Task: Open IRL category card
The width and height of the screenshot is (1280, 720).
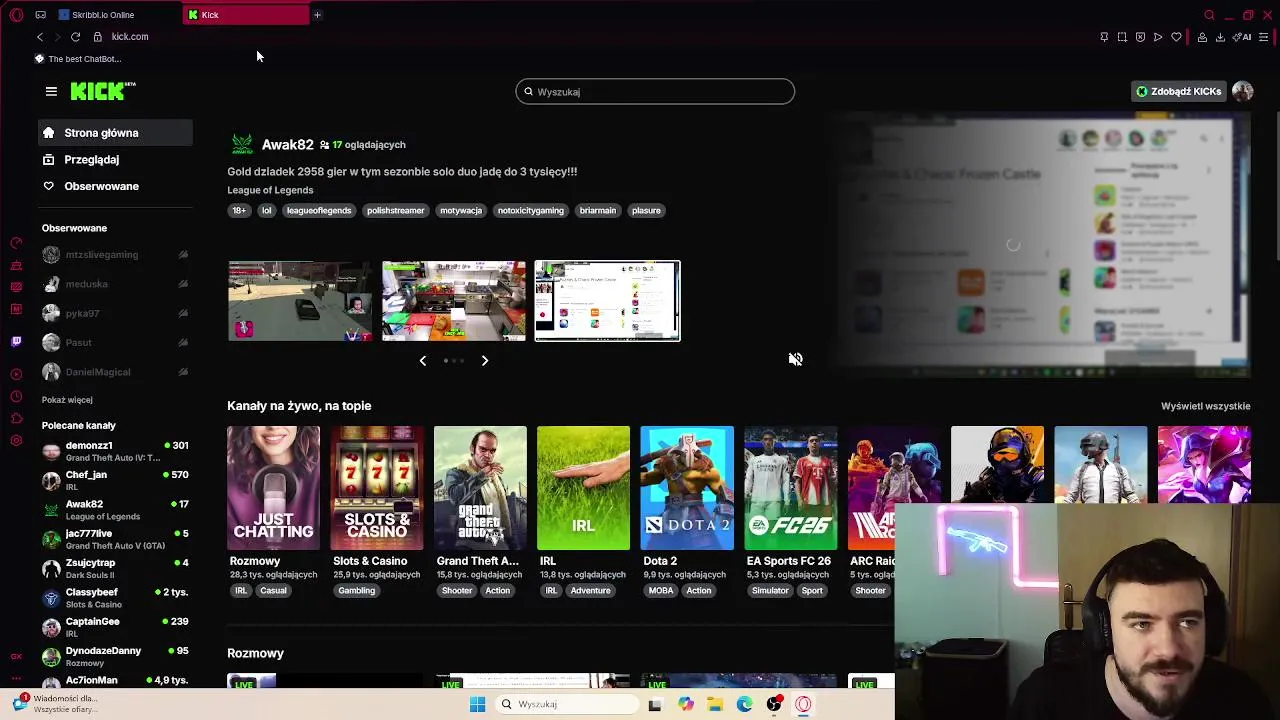Action: click(x=583, y=488)
